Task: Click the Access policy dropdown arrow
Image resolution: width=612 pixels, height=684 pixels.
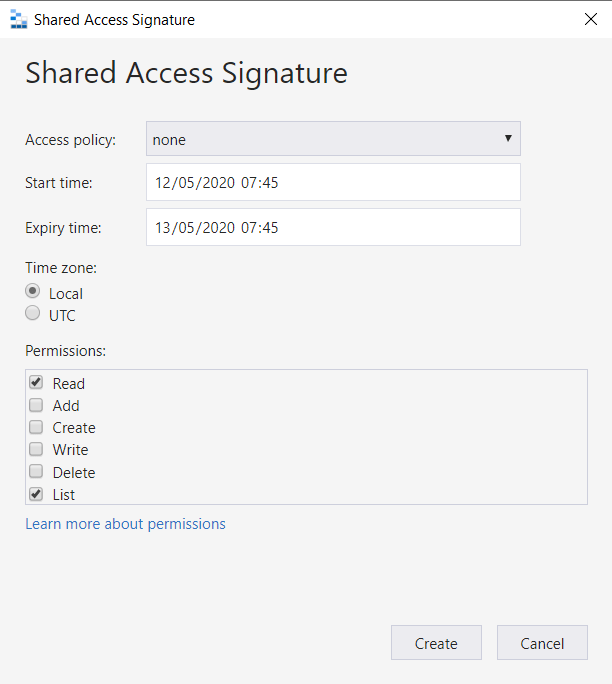Action: [x=508, y=139]
